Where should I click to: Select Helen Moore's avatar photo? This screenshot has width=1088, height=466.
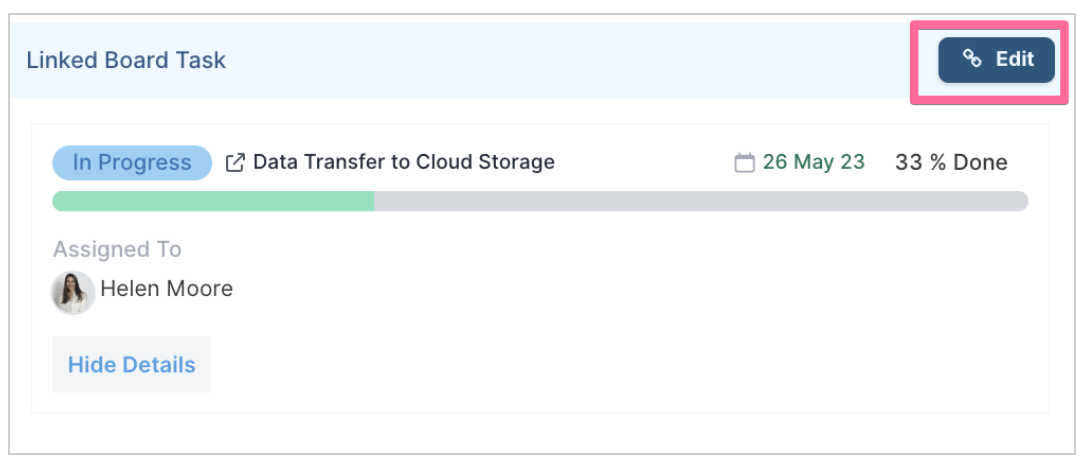click(73, 292)
